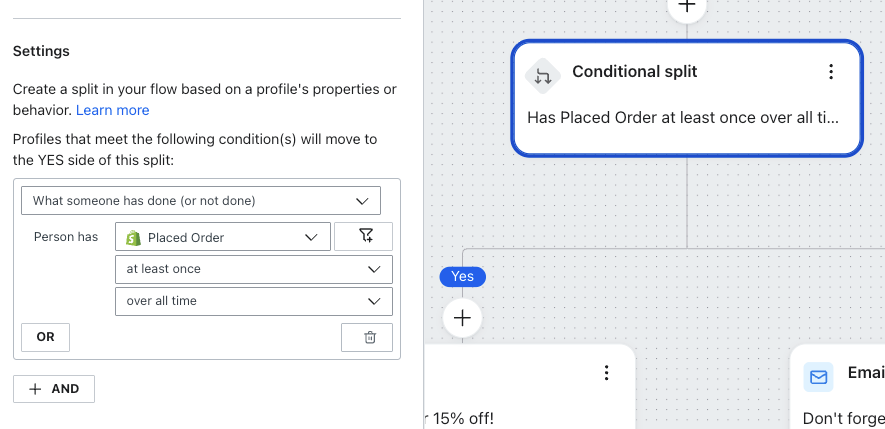Open the condition type dropdown

[200, 201]
